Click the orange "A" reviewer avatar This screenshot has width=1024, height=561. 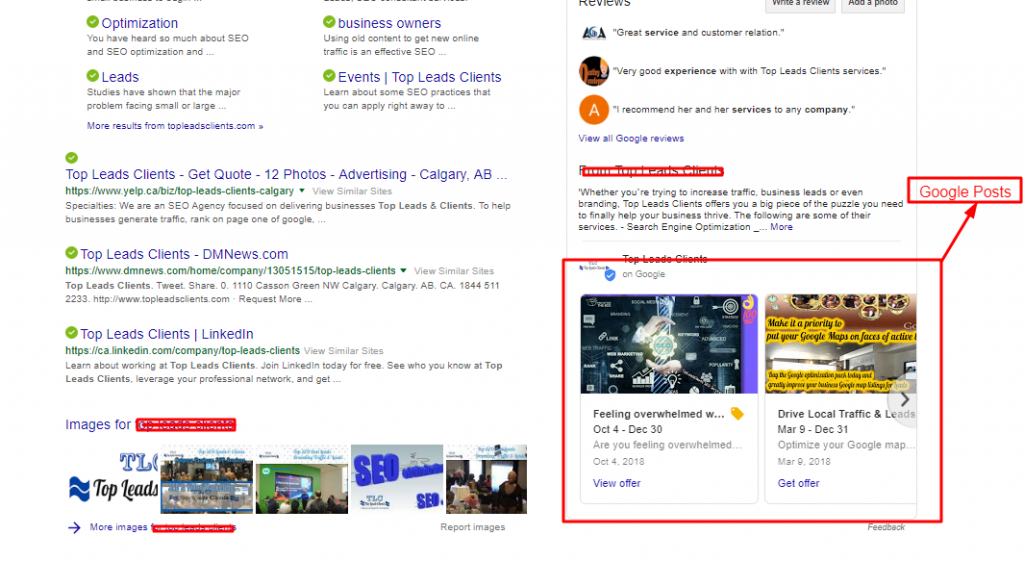coord(593,109)
